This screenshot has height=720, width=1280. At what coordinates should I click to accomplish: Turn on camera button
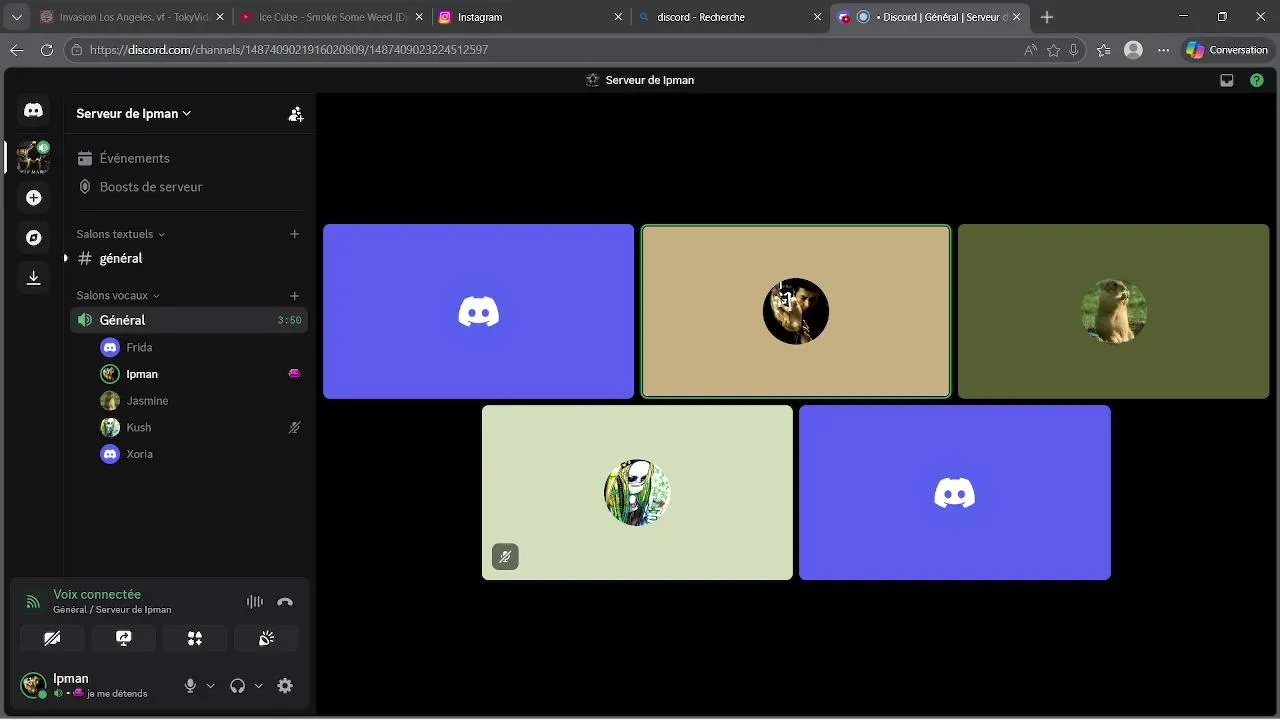(x=52, y=638)
